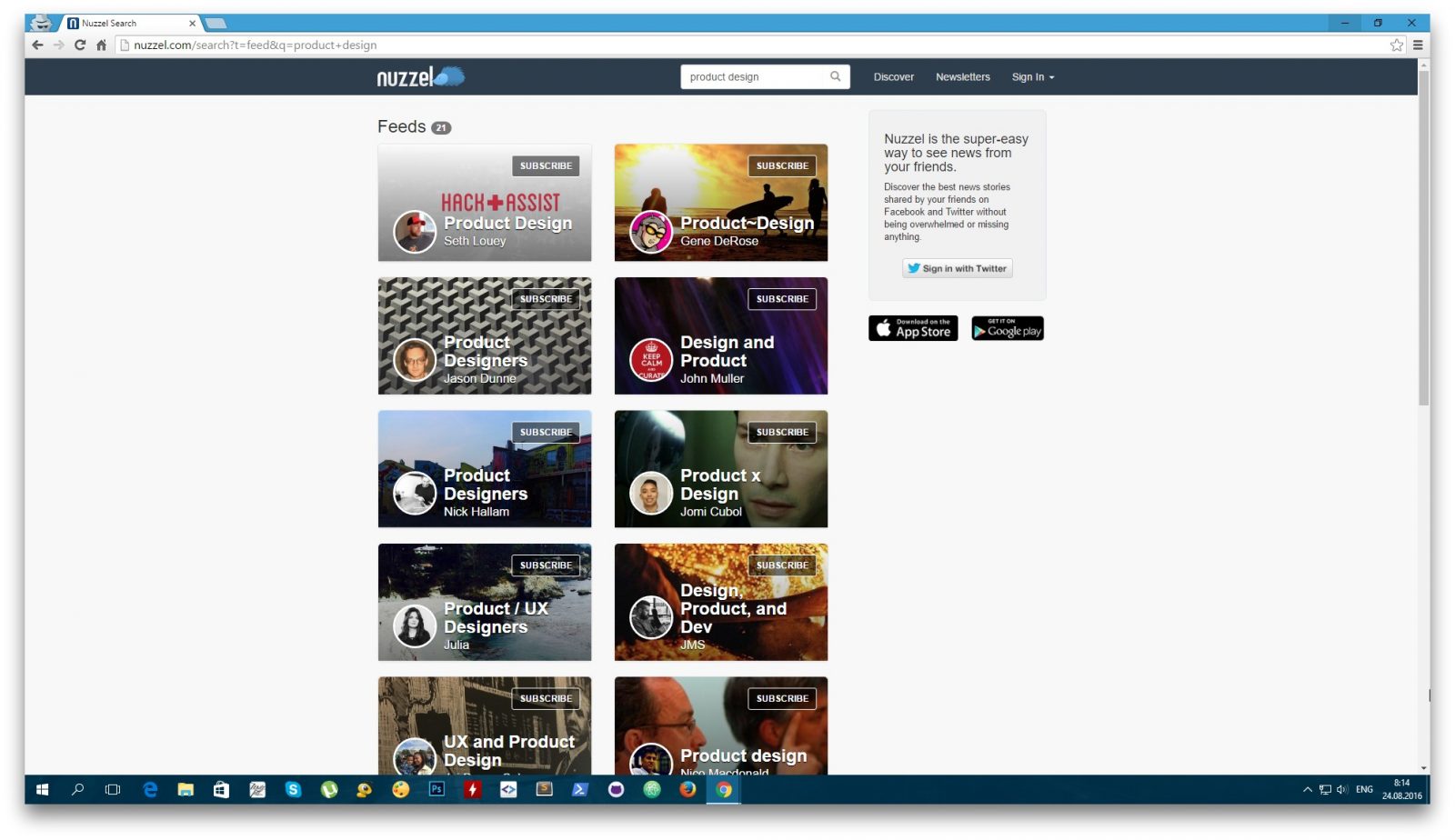Subscribe to Gene DeRose's Product~Design feed
The height and width of the screenshot is (840, 1455).
[781, 165]
